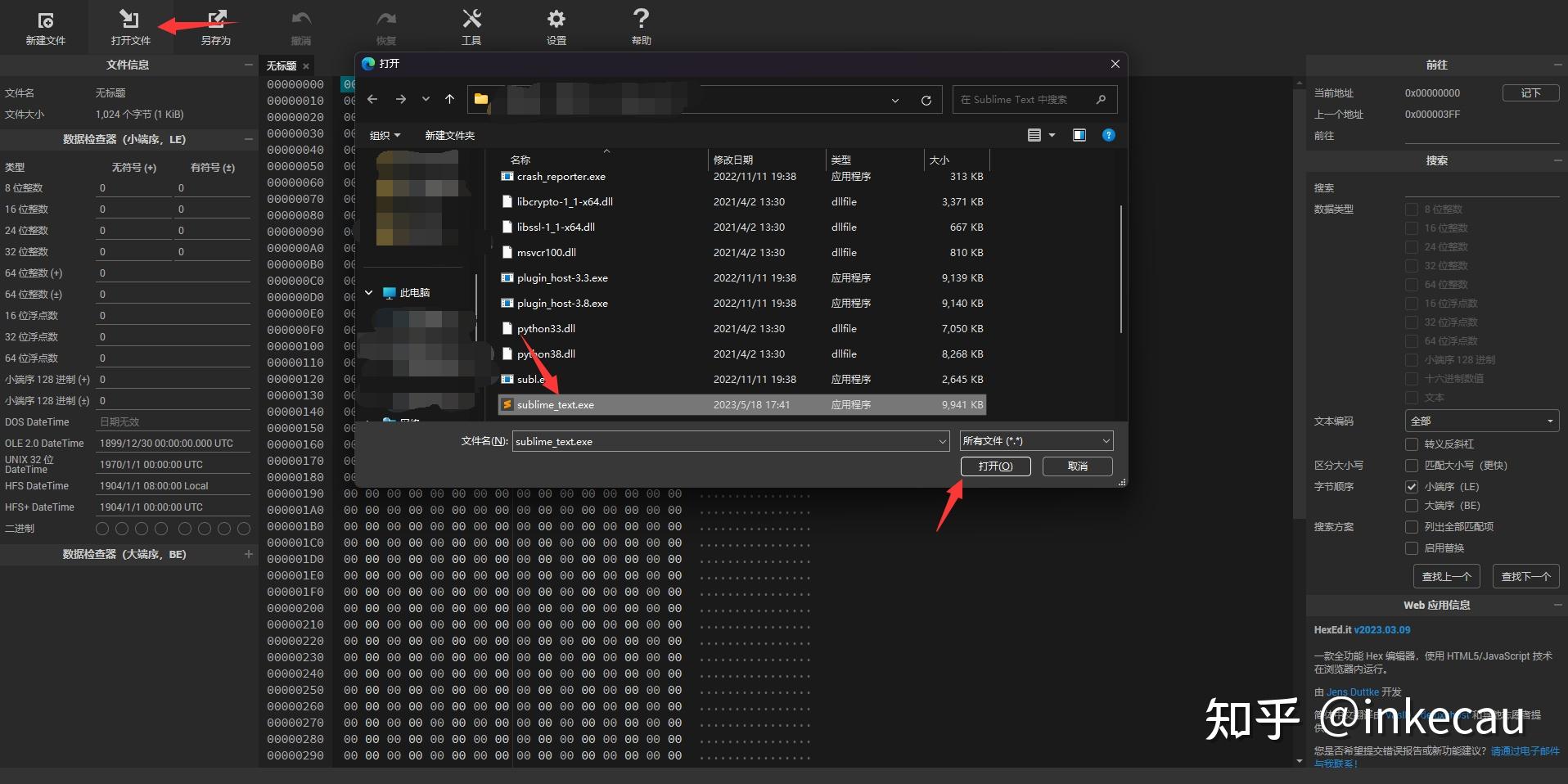This screenshot has width=1568, height=784.
Task: Enable the 大端序 (BE) checkbox
Action: (x=1412, y=506)
